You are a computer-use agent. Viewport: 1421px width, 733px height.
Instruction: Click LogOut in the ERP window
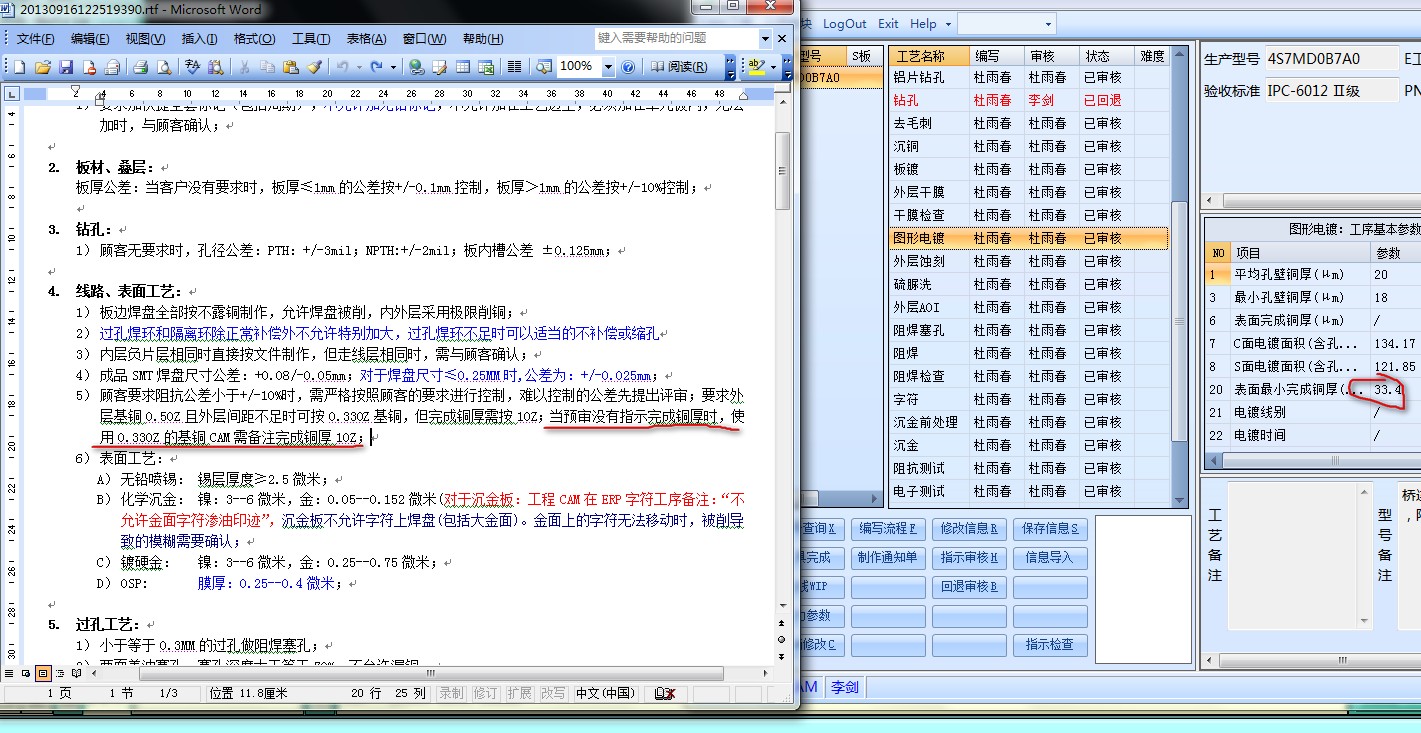coord(845,23)
